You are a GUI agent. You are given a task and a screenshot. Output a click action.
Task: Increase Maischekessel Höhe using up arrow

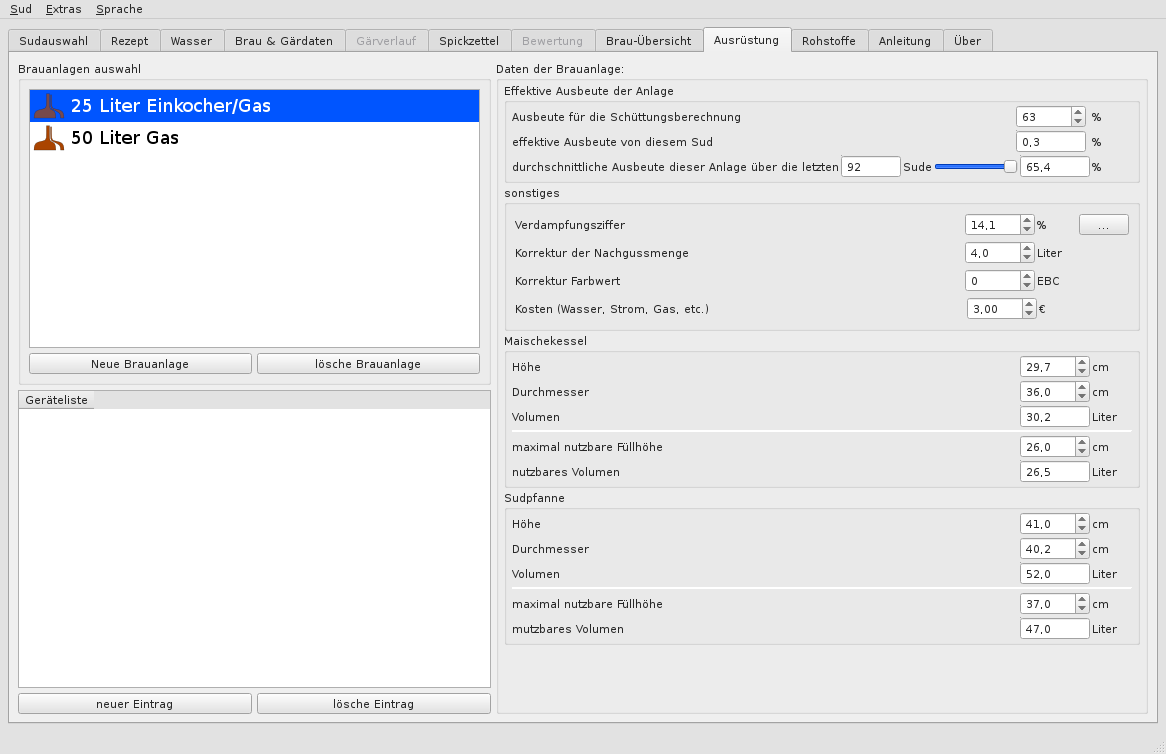click(1081, 362)
